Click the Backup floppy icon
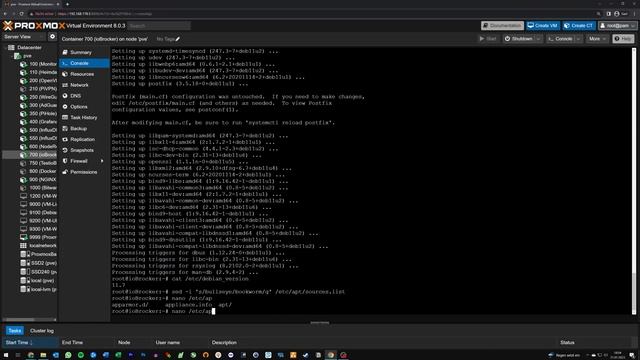The width and height of the screenshot is (640, 360). 65,129
